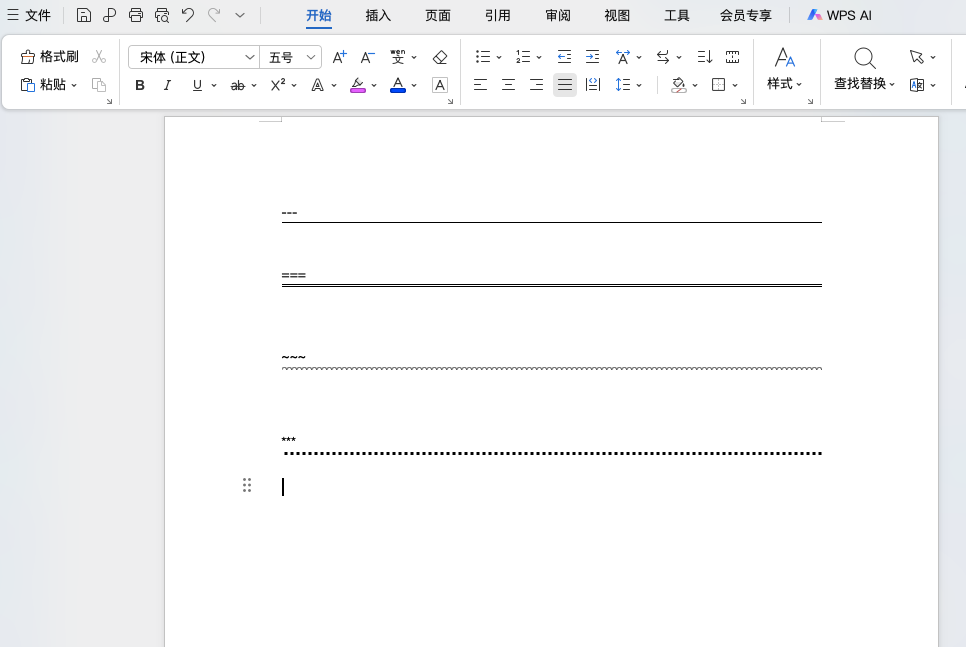Apply the blue font color
The width and height of the screenshot is (966, 647).
(398, 85)
